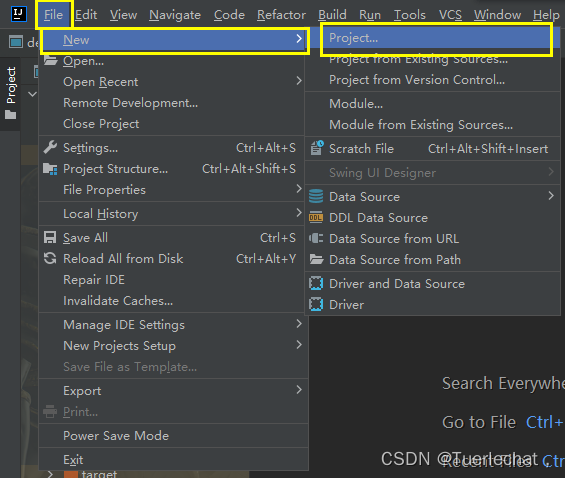The image size is (565, 478).
Task: Click the IntelliJ IDEA logo icon
Action: 18,14
